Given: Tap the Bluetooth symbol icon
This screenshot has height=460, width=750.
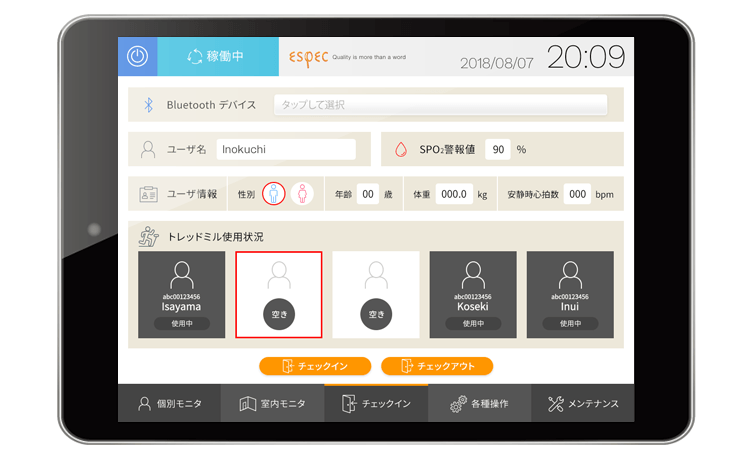Looking at the screenshot, I should pyautogui.click(x=149, y=104).
